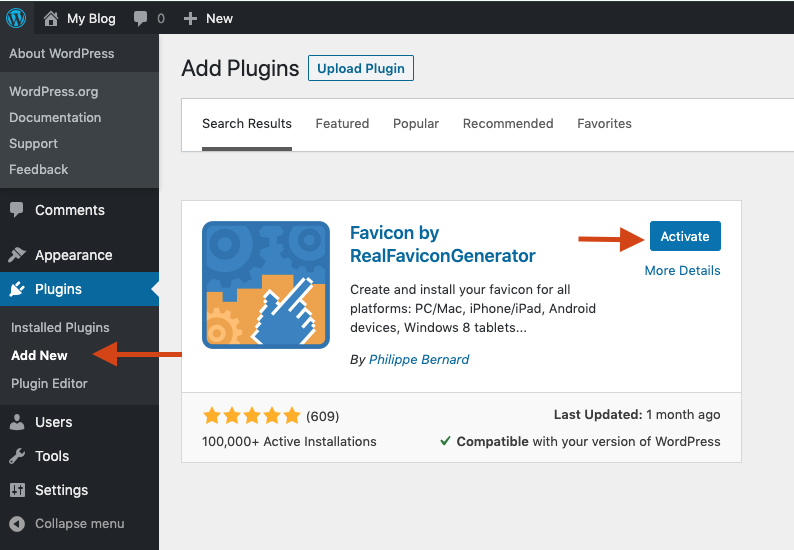
Task: Open Philippe Bernard author link
Action: (x=419, y=359)
